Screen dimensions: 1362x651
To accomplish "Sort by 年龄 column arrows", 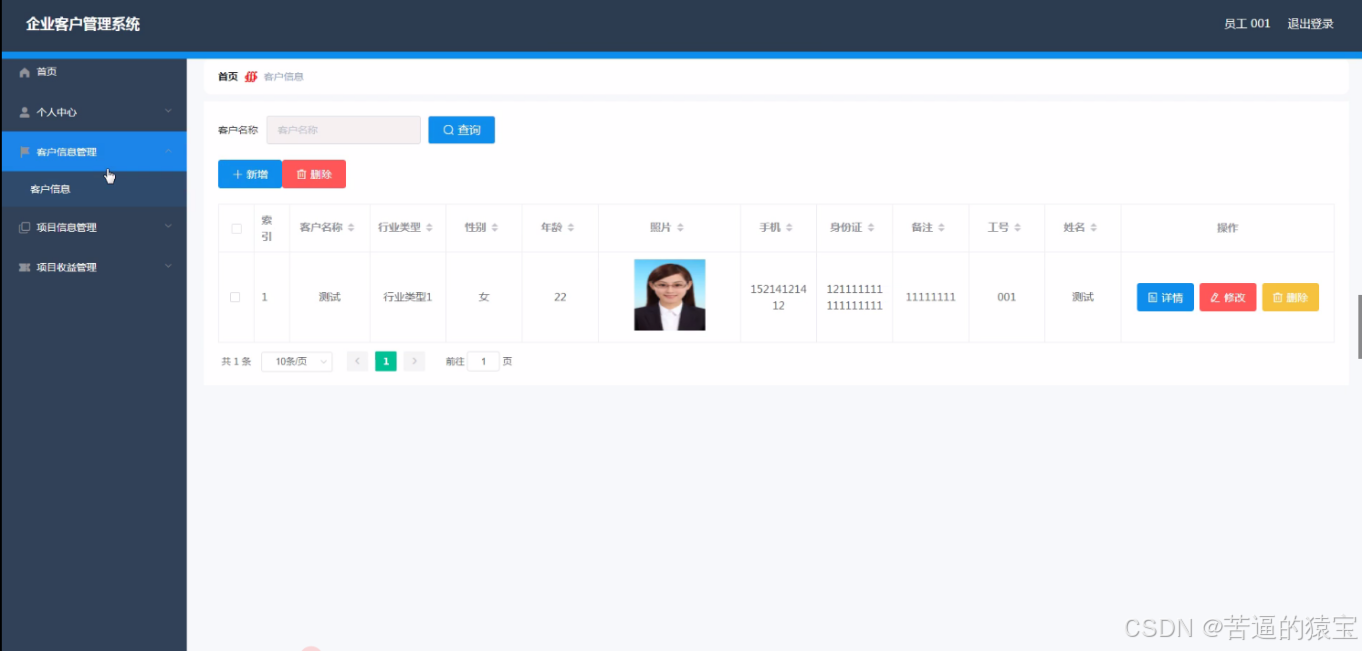I will (571, 228).
